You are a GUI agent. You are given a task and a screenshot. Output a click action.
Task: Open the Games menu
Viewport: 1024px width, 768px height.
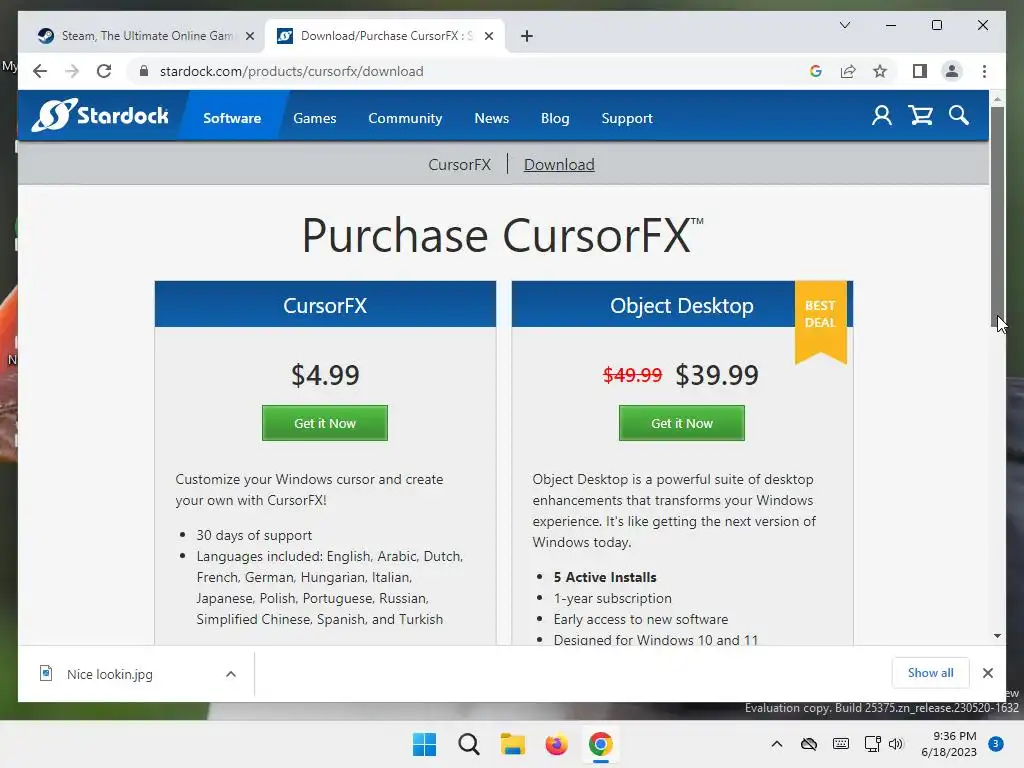pyautogui.click(x=315, y=118)
